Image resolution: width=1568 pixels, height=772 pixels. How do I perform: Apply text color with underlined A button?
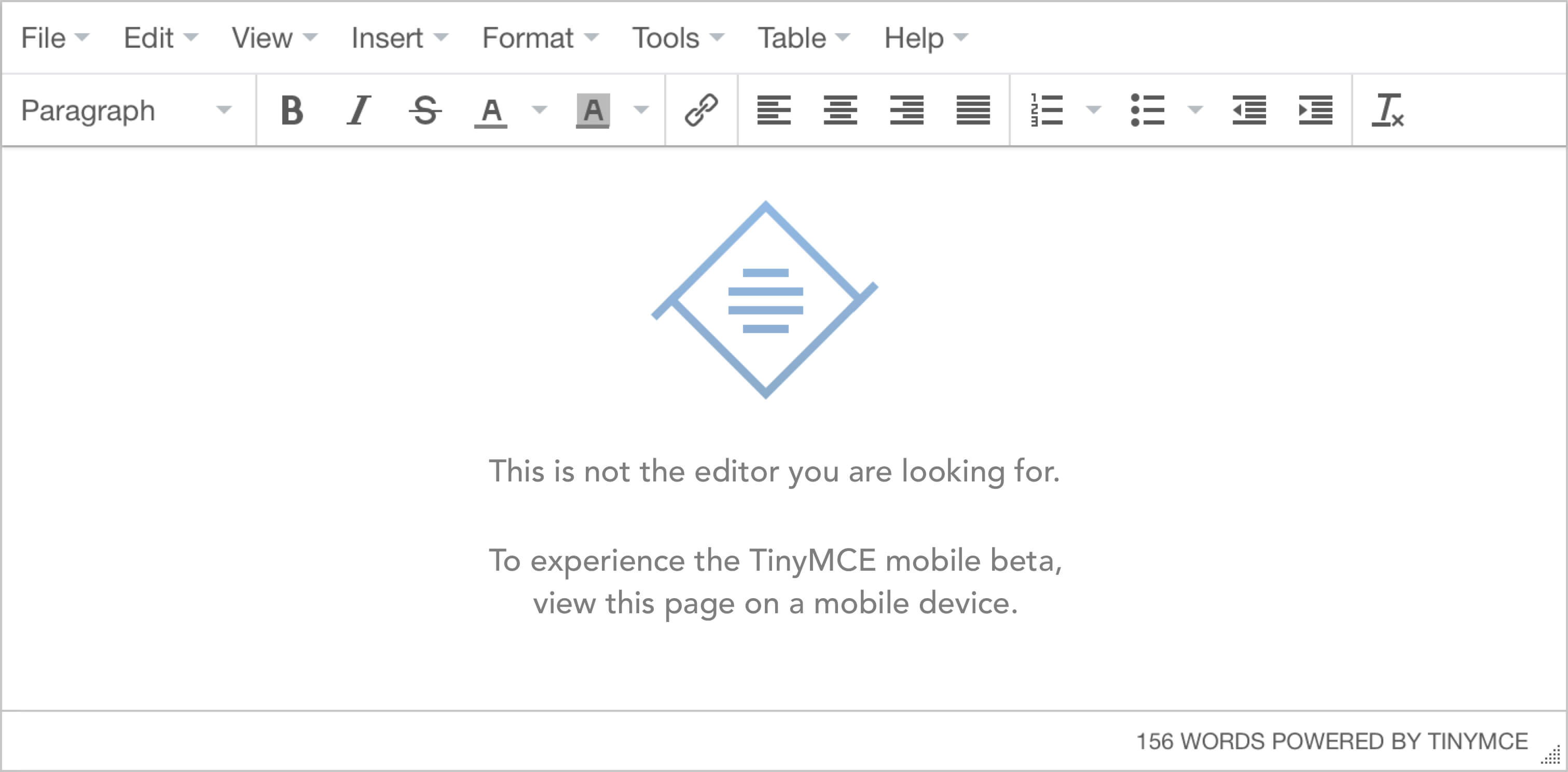point(491,111)
